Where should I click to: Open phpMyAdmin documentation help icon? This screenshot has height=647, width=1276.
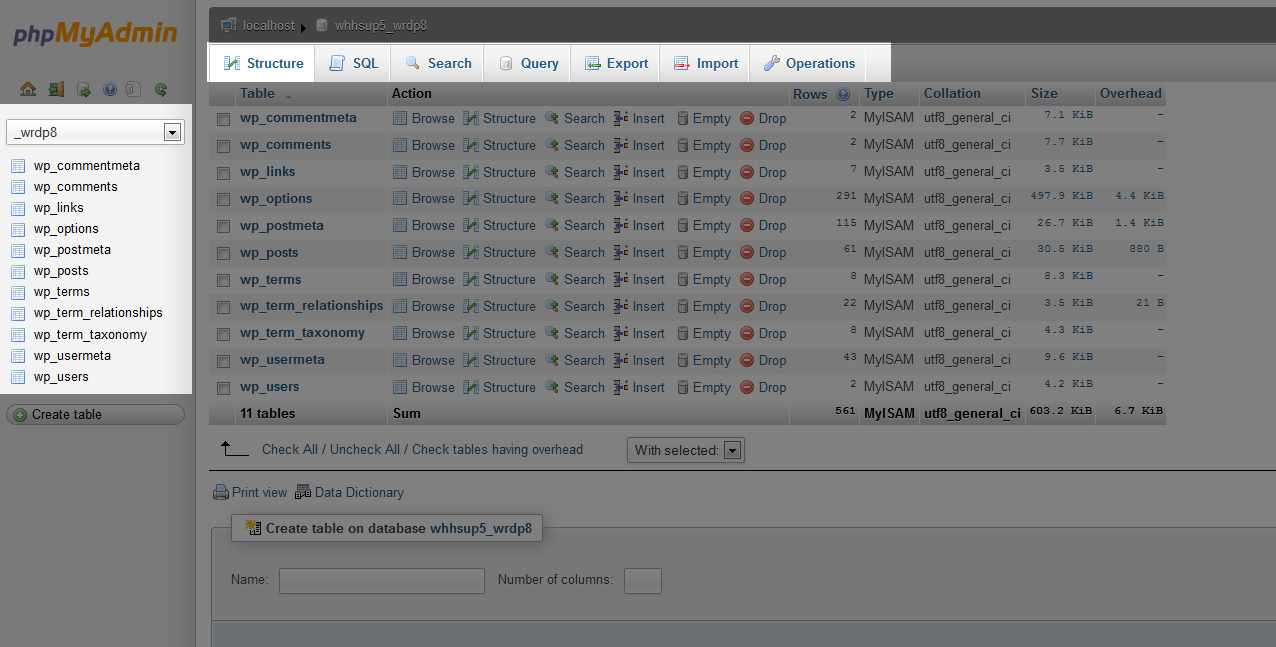tap(109, 89)
